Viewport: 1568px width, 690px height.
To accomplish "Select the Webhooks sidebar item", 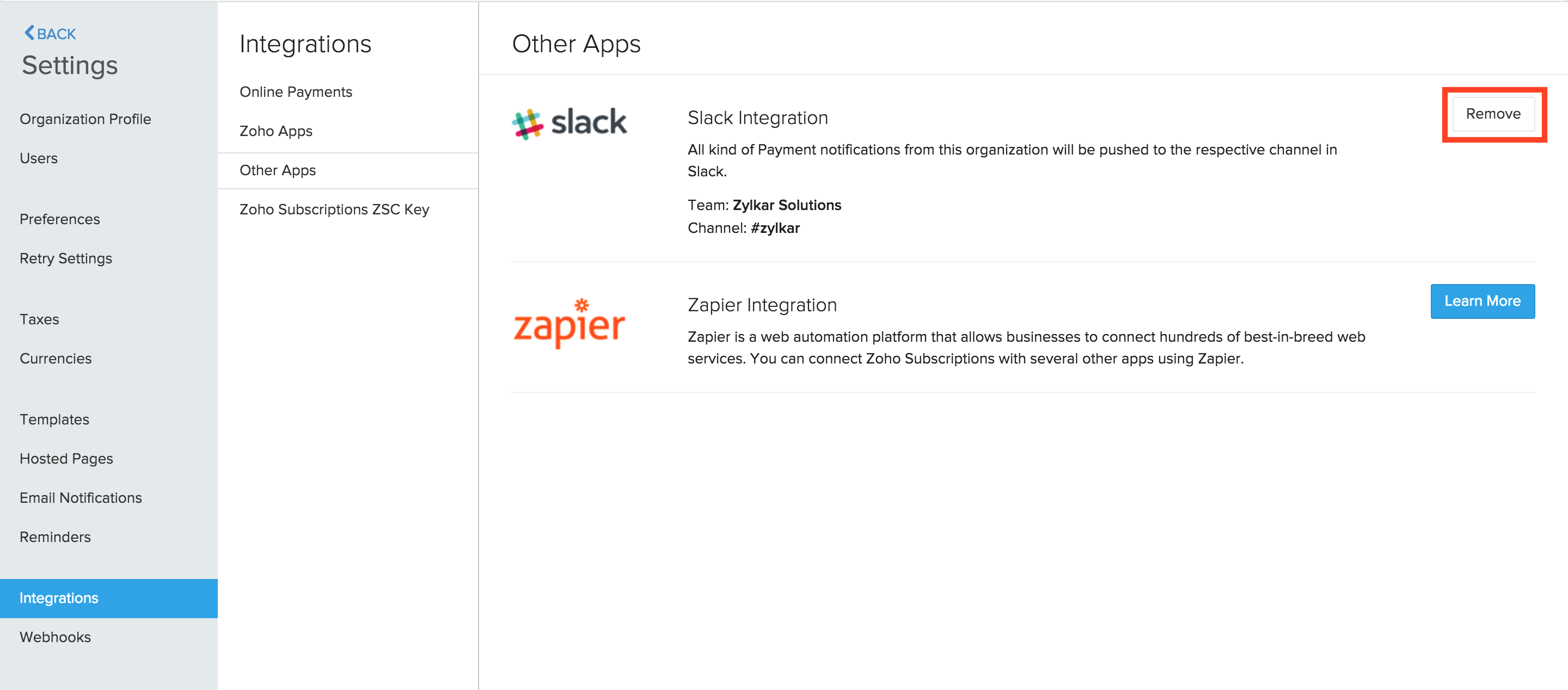I will [x=55, y=637].
